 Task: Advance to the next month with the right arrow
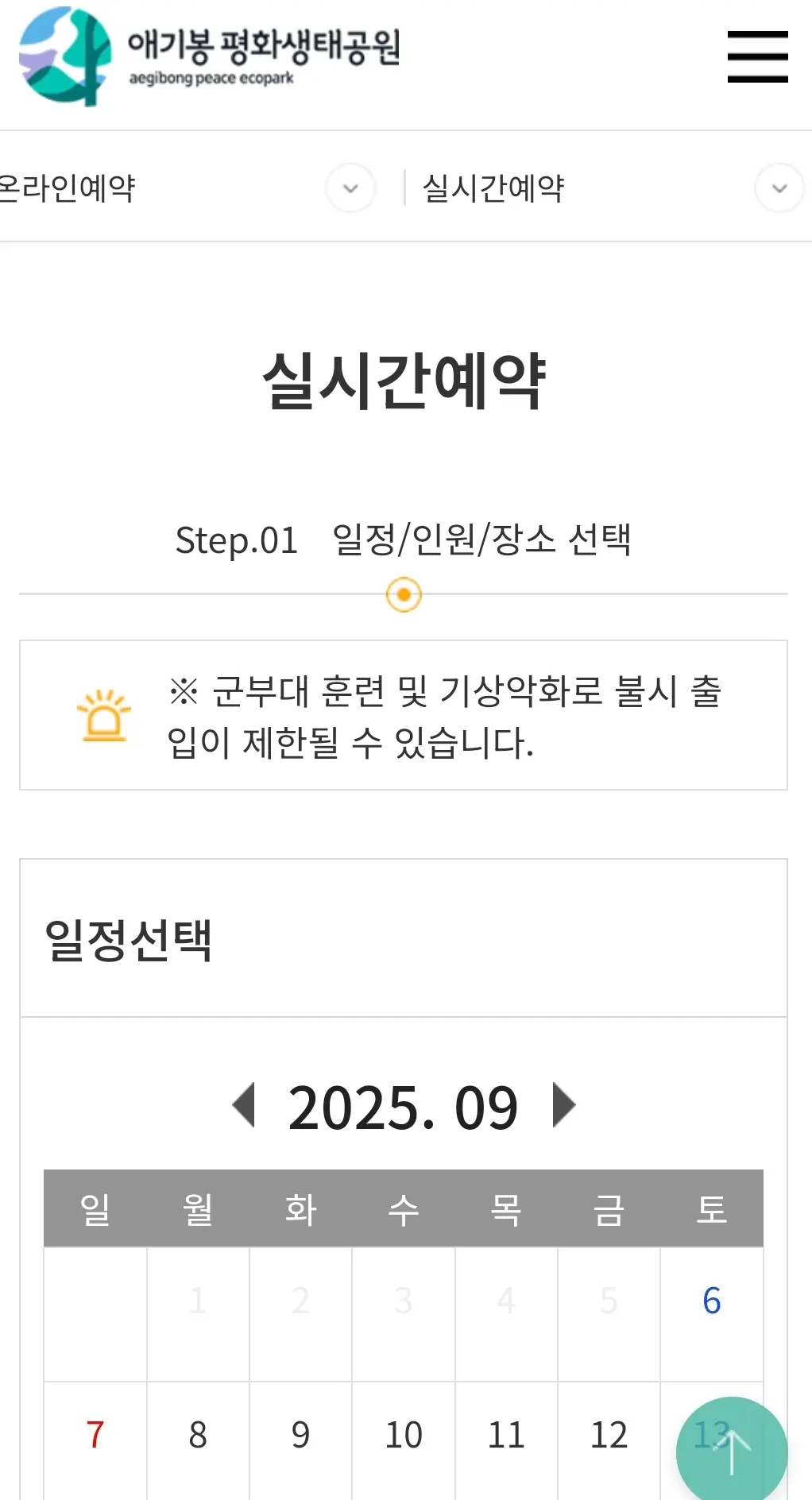pos(565,1104)
